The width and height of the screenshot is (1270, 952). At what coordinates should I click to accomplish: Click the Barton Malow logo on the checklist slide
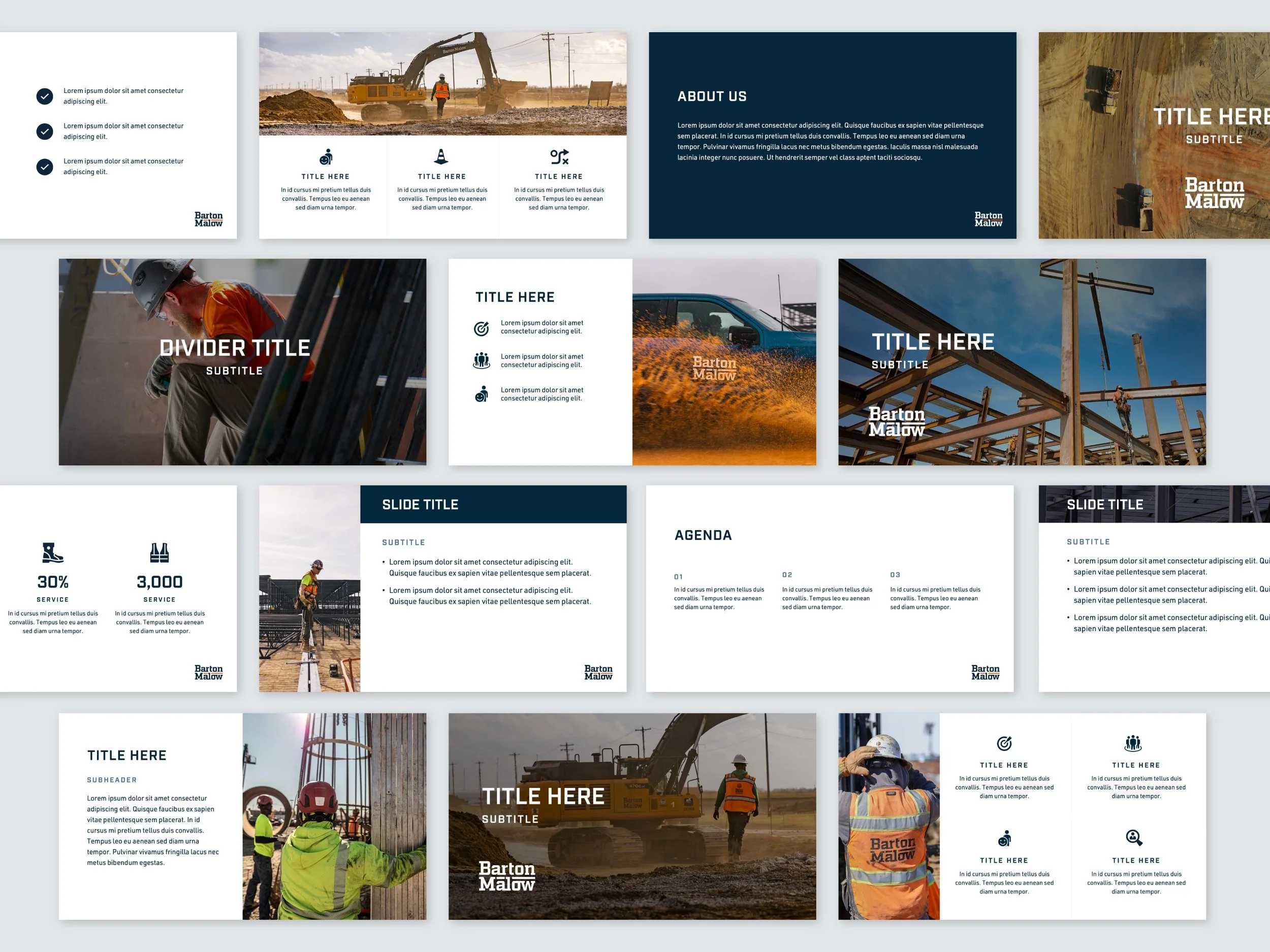click(208, 219)
